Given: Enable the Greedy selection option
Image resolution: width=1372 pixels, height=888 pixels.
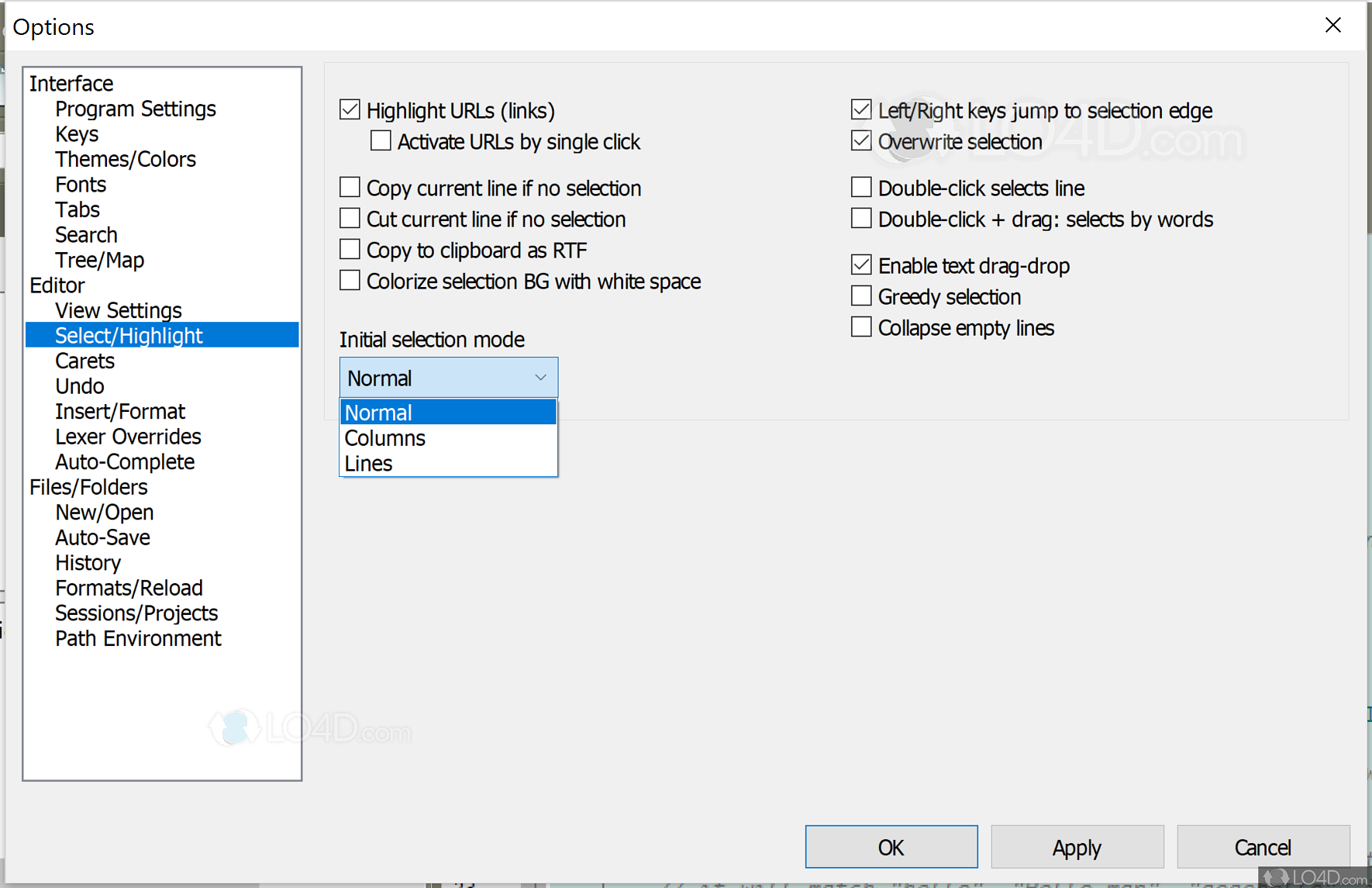Looking at the screenshot, I should click(860, 295).
